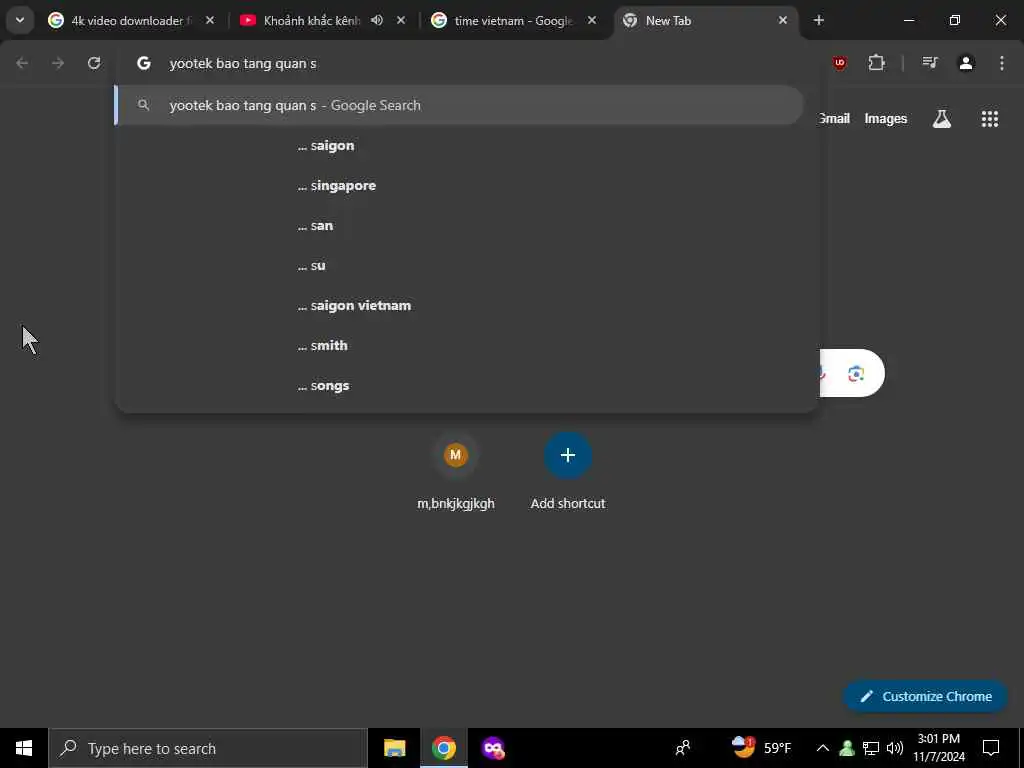This screenshot has height=768, width=1024.
Task: Open the weather widget showing 59°F
Action: click(x=761, y=748)
